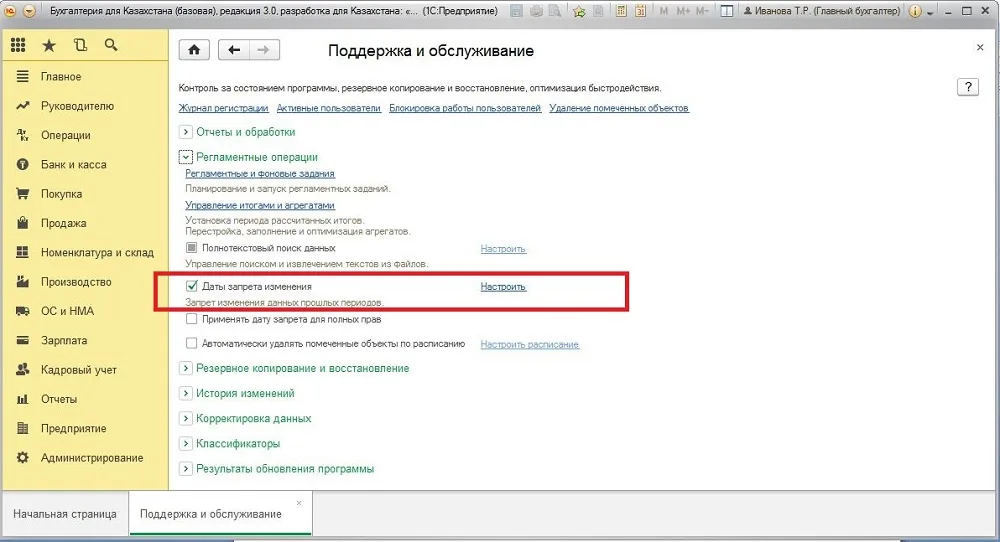Open the Журнал регистрации link
This screenshot has width=1000, height=542.
coord(223,108)
